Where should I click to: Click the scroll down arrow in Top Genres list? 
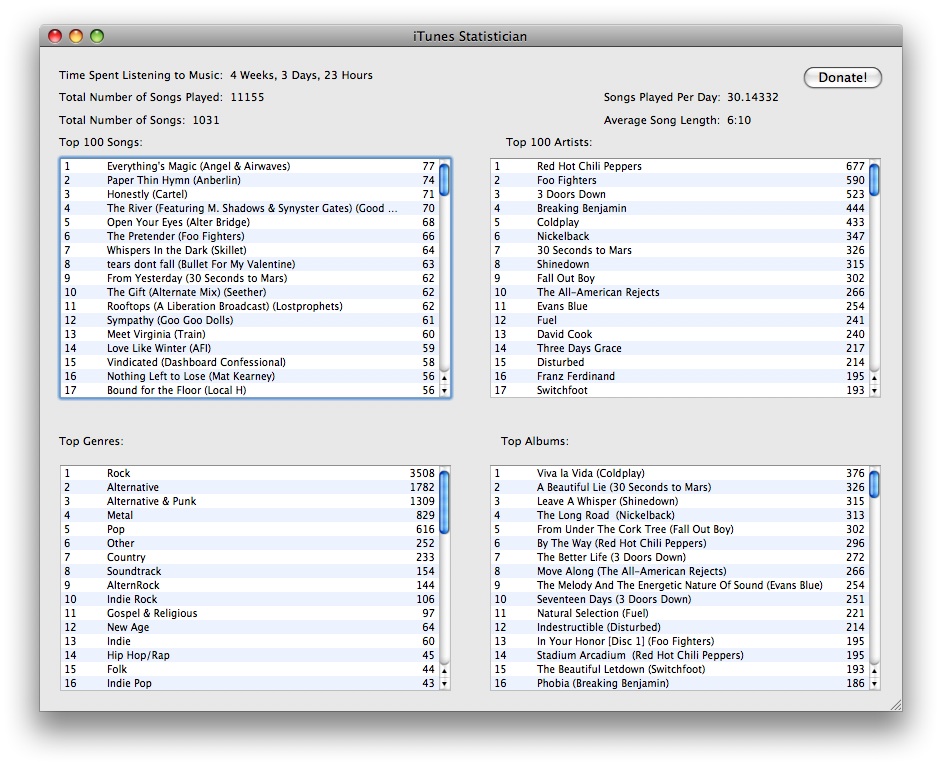click(445, 683)
